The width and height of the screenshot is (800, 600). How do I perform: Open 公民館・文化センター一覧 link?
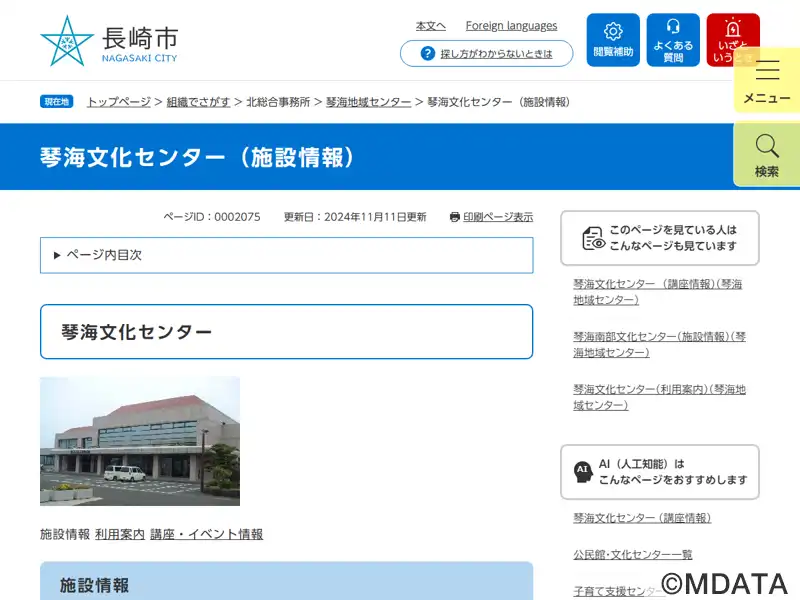point(633,554)
